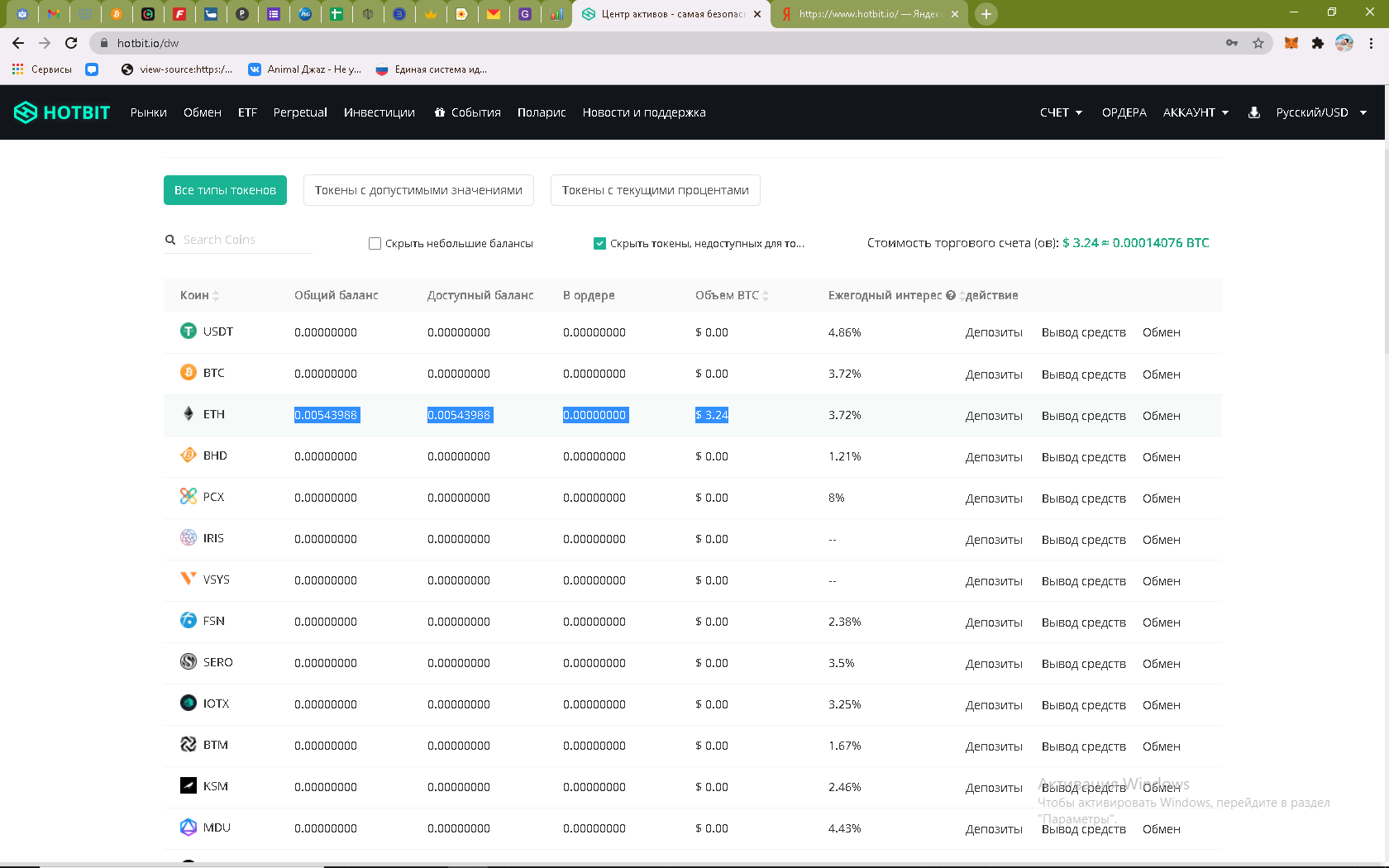Click the Ежедневный интерес help icon

(x=951, y=295)
